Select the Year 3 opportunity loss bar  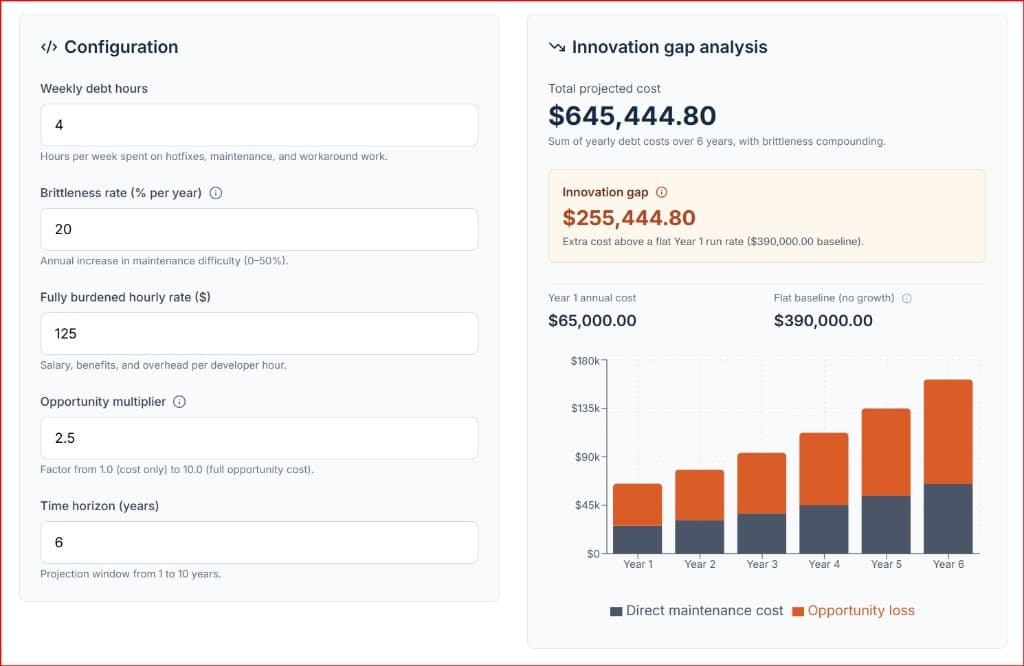pyautogui.click(x=761, y=483)
